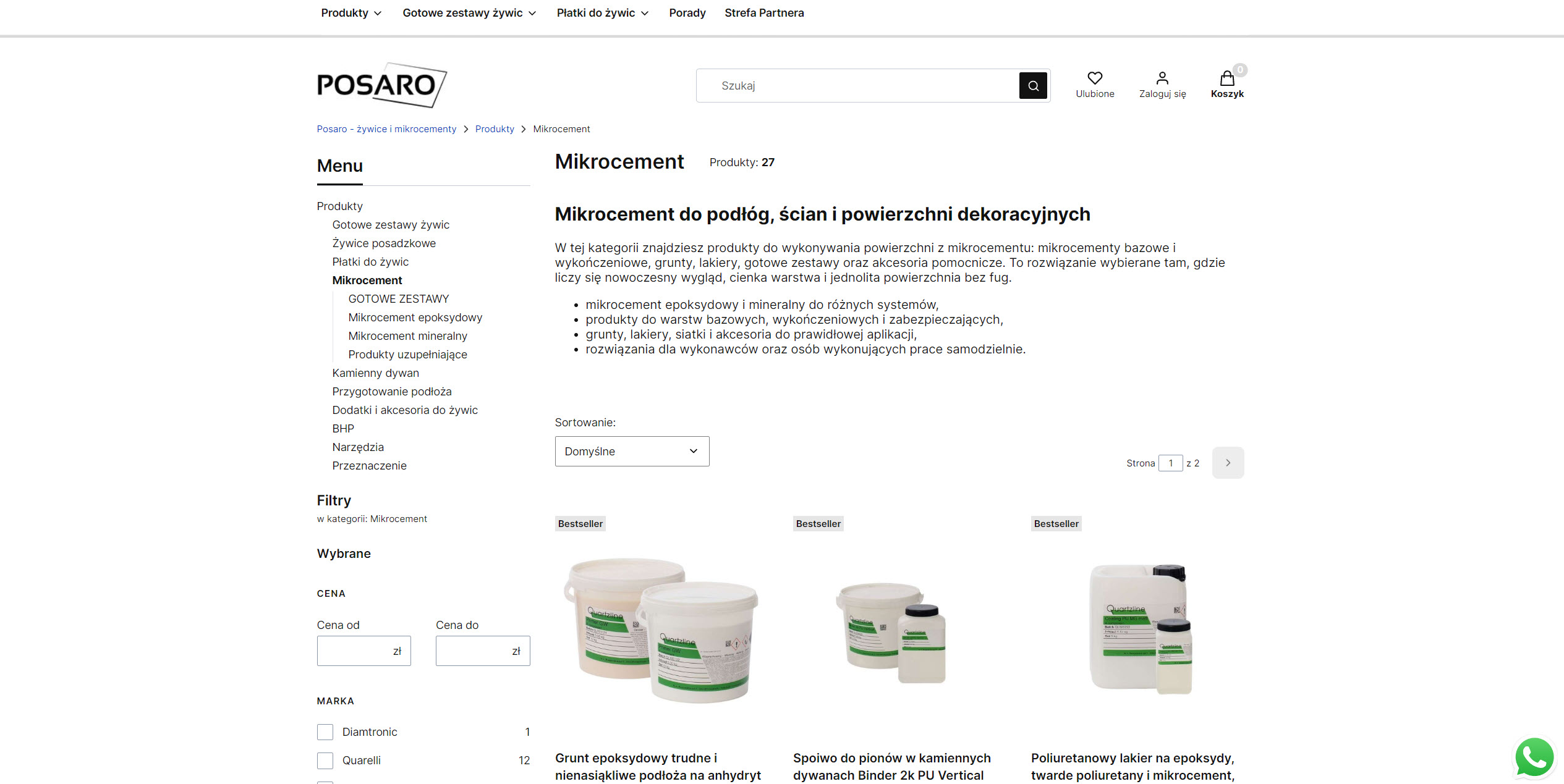Open WhatsApp chat bubble
This screenshot has width=1564, height=784.
[x=1534, y=757]
